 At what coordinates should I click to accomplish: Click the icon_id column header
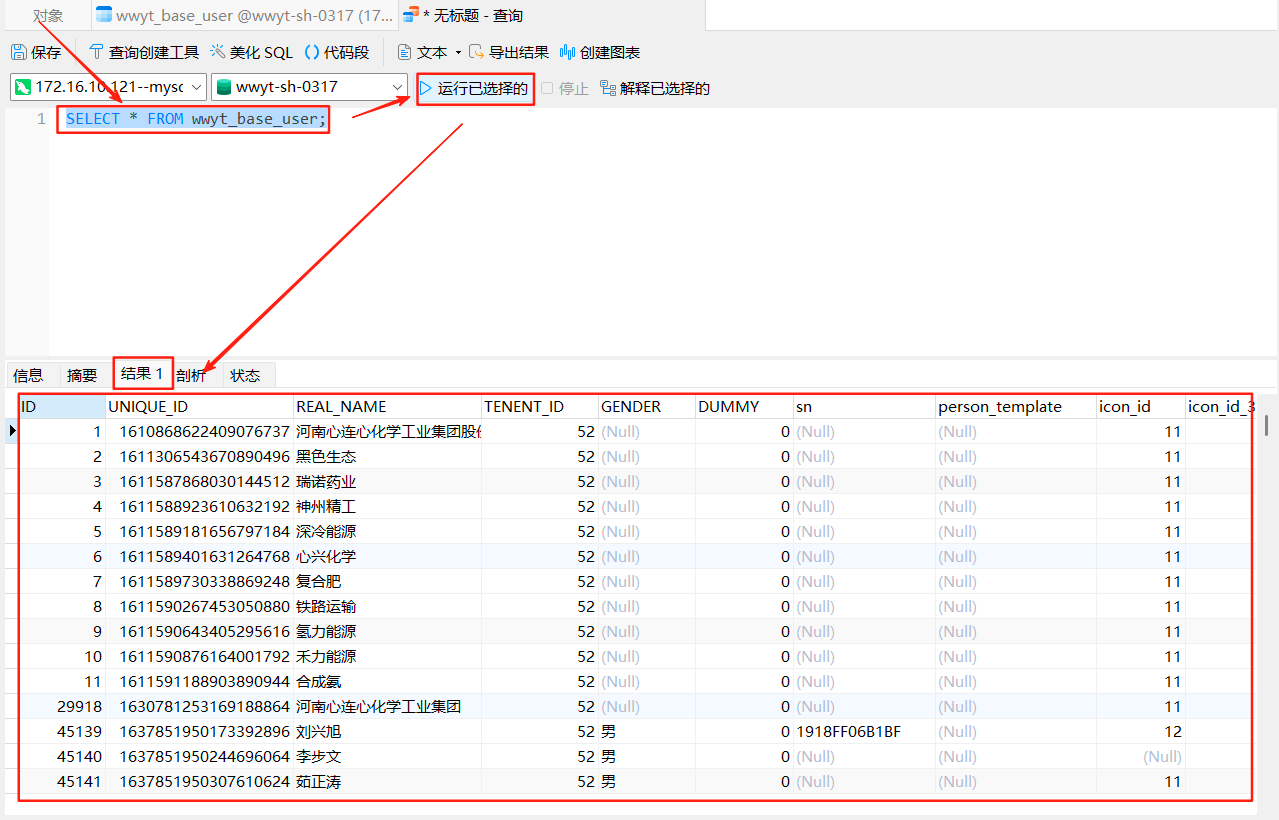[1141, 407]
